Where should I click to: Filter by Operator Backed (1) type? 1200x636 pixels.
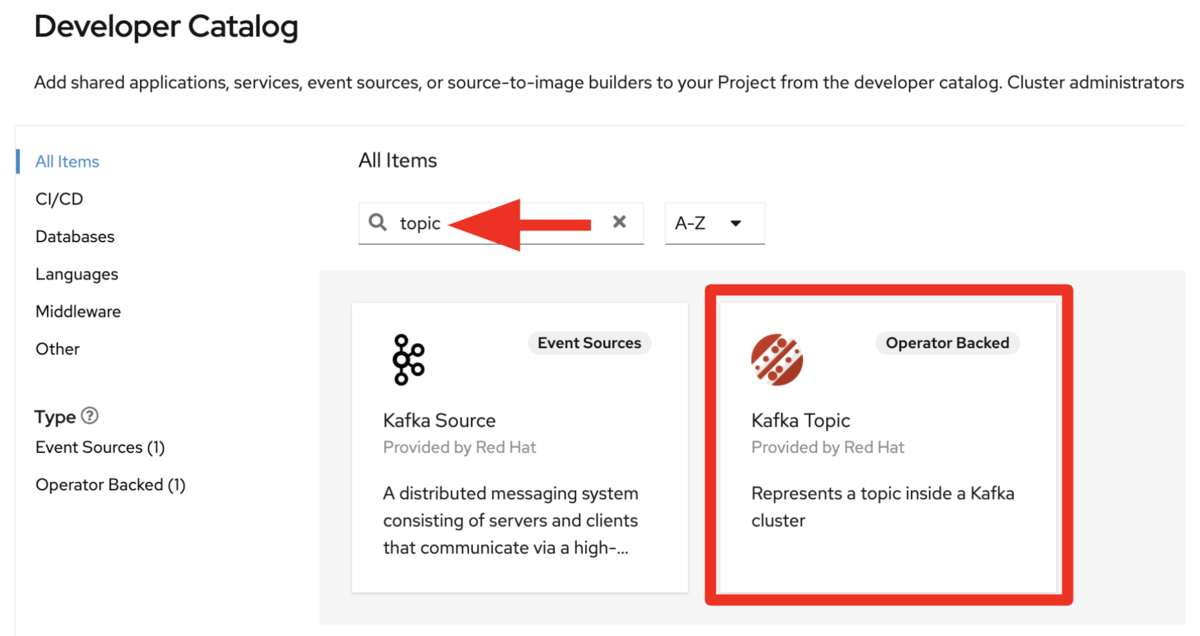pyautogui.click(x=111, y=485)
